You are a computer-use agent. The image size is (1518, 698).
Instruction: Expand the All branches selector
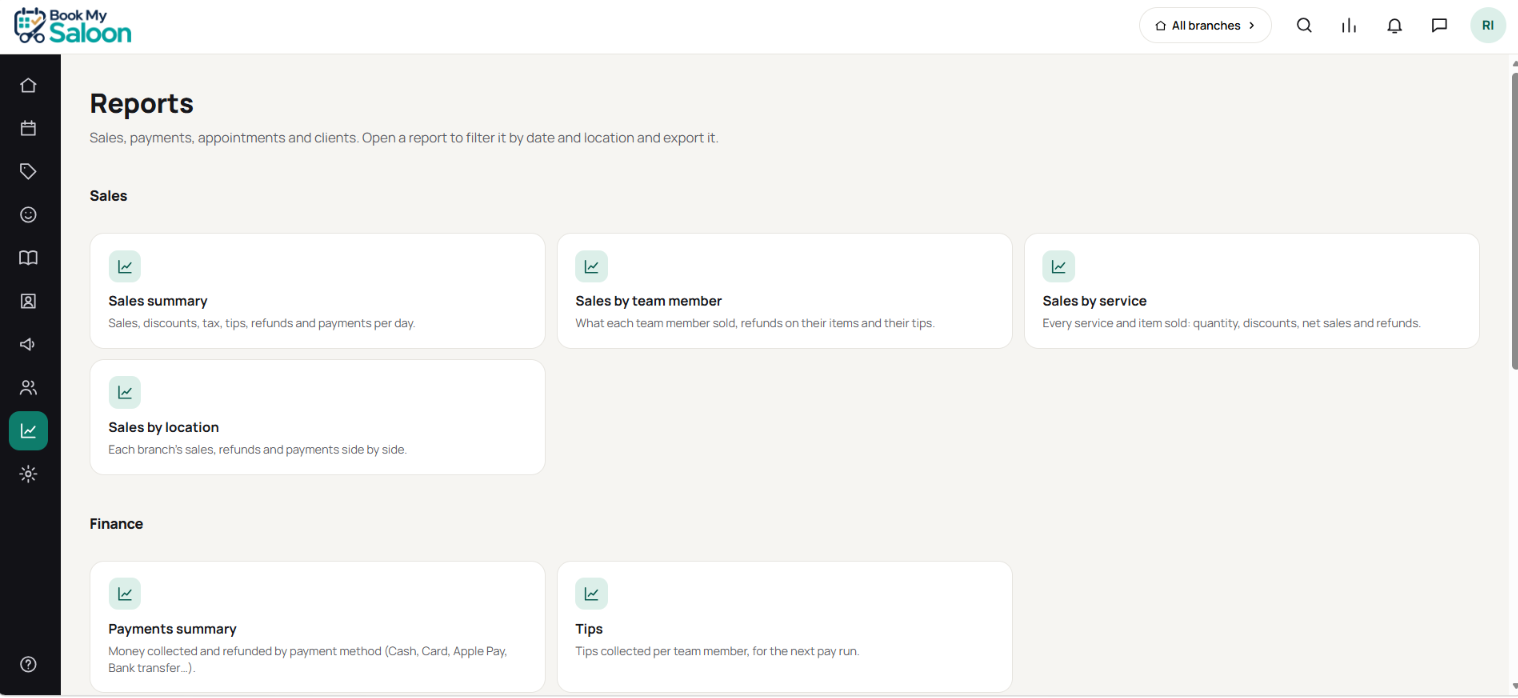coord(1205,26)
